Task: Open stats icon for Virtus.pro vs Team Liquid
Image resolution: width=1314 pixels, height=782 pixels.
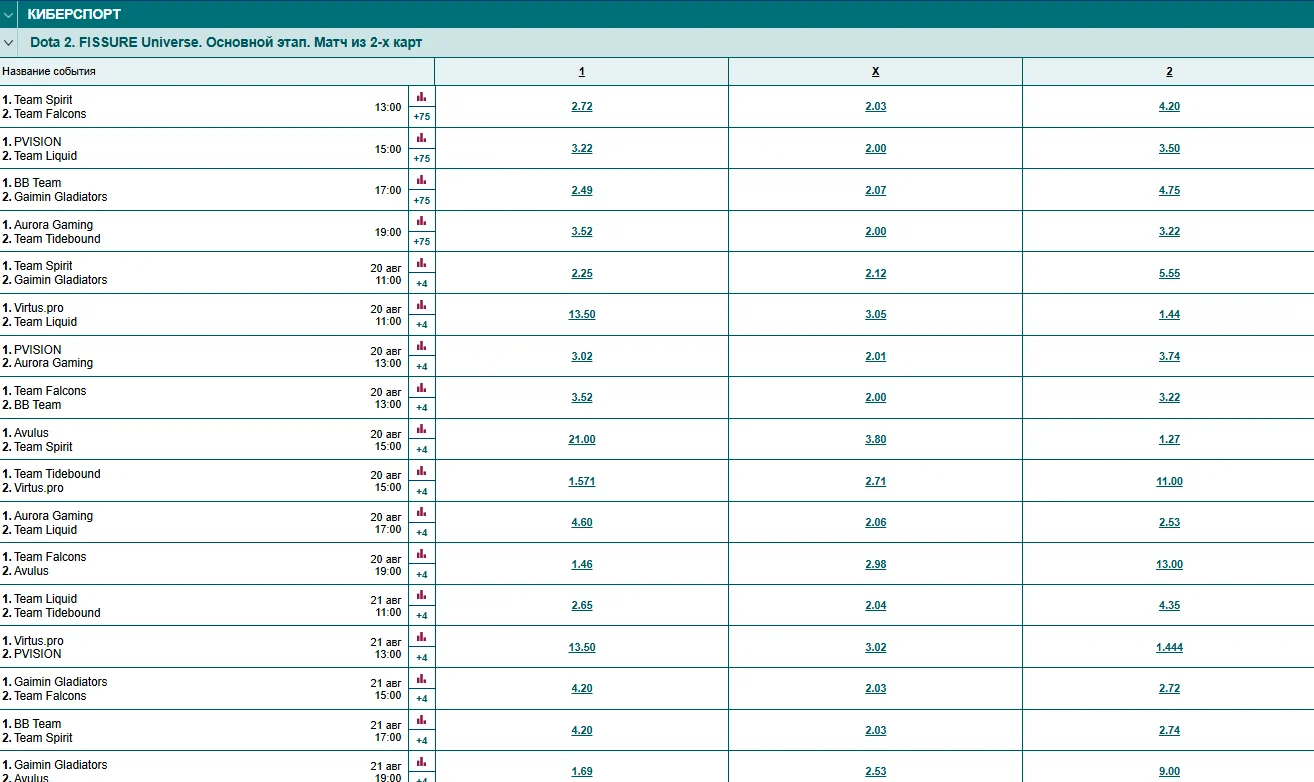Action: click(421, 305)
